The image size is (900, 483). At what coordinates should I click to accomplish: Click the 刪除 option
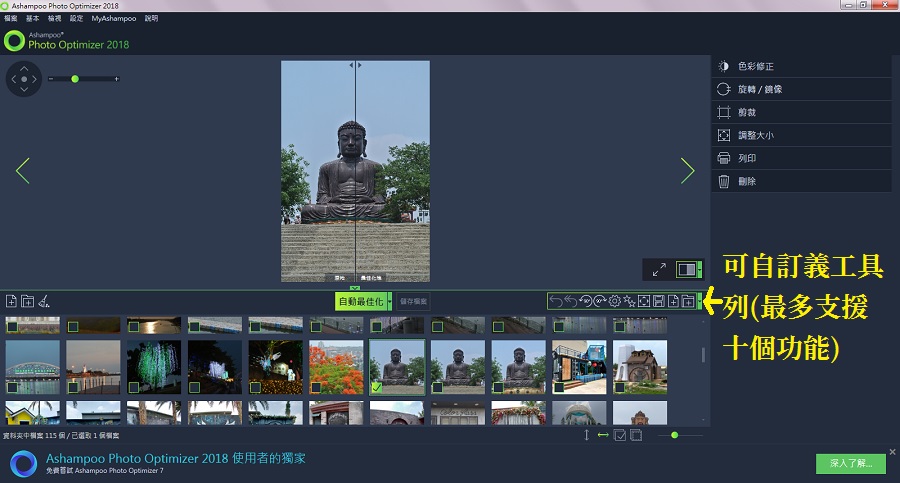(x=801, y=181)
